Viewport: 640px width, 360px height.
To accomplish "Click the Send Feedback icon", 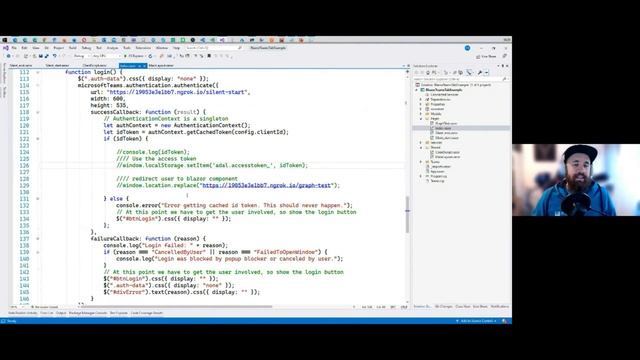I will coord(504,56).
